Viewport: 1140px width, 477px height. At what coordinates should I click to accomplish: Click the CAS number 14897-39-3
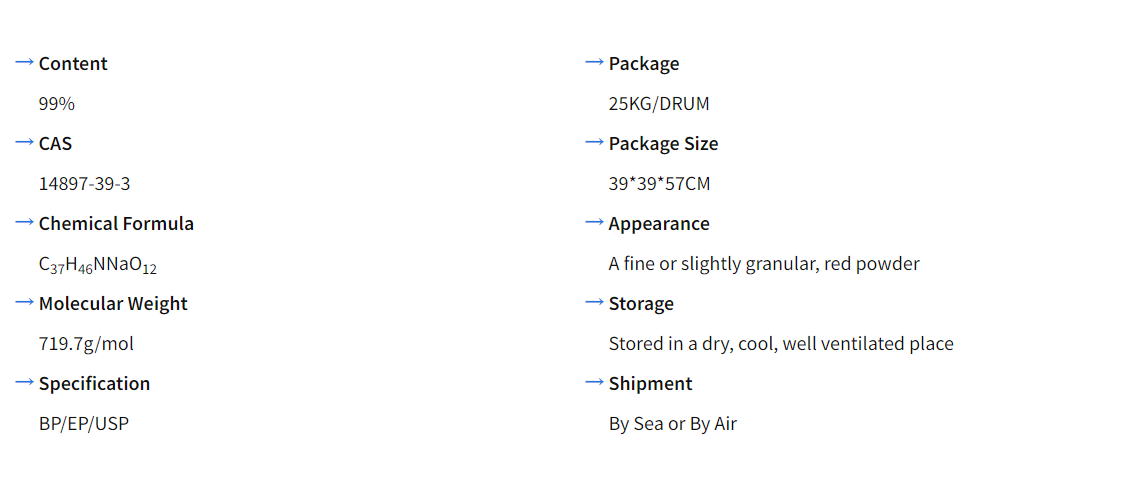[85, 184]
